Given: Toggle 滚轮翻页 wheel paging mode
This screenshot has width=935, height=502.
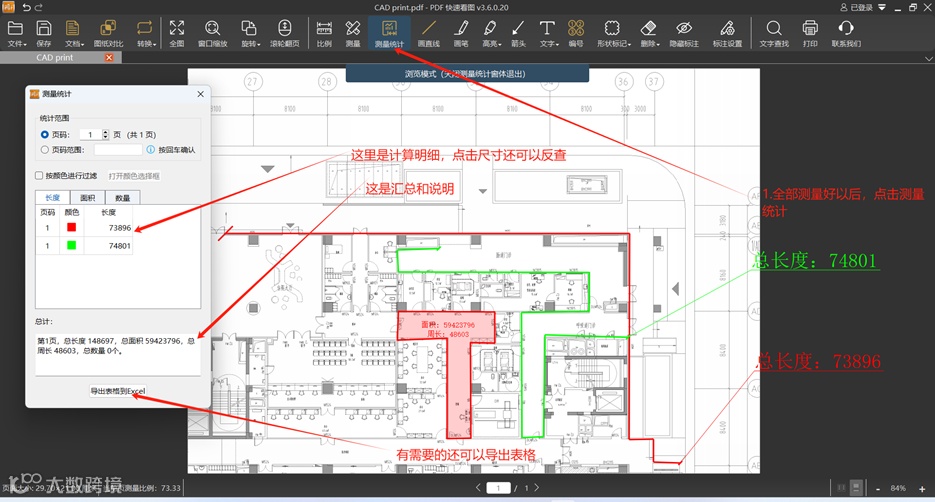Looking at the screenshot, I should click(x=284, y=33).
